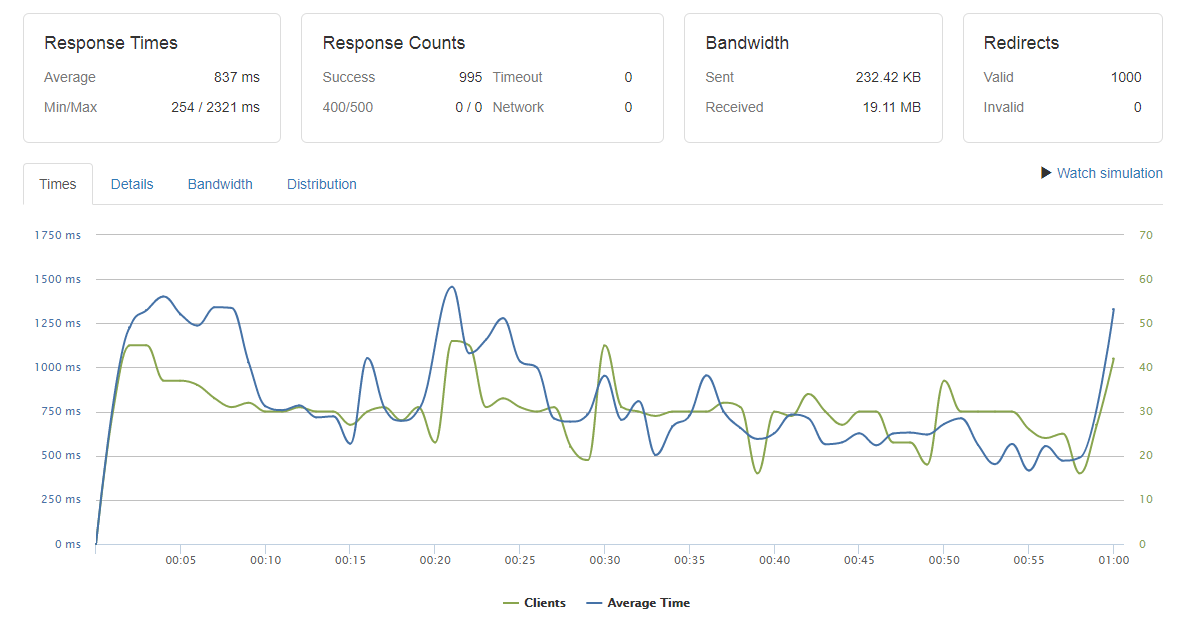This screenshot has height=620, width=1202.
Task: Open the Bandwidth tab
Action: pos(220,184)
